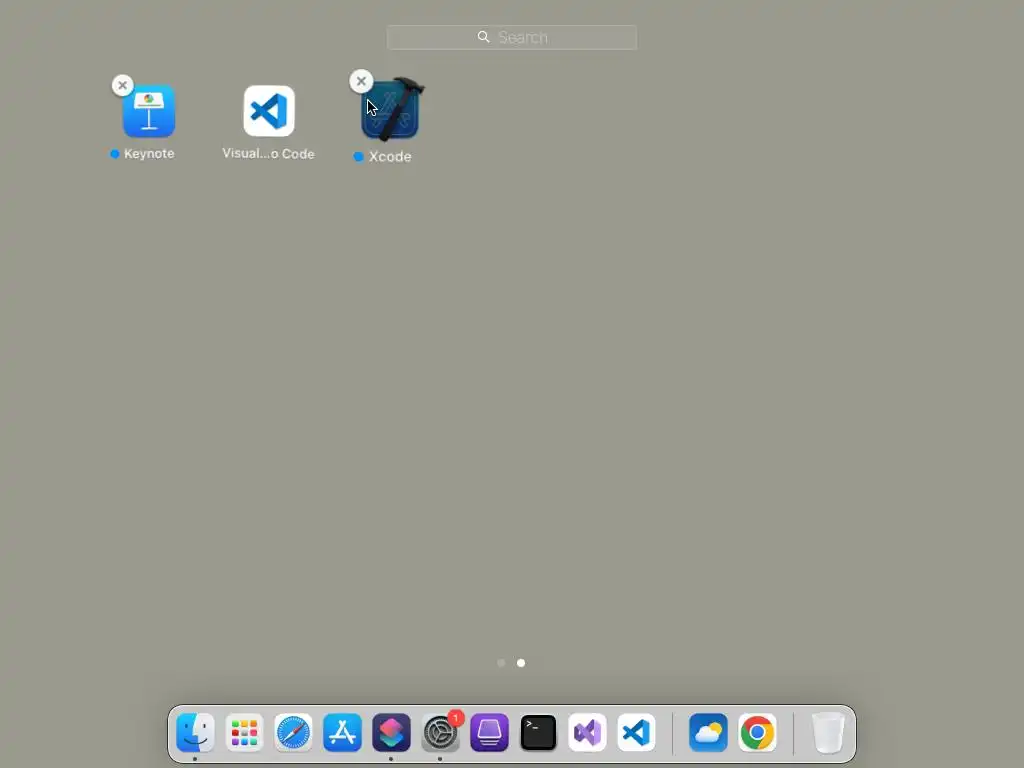
Task: Delete Xcode using its X badge
Action: click(x=361, y=82)
